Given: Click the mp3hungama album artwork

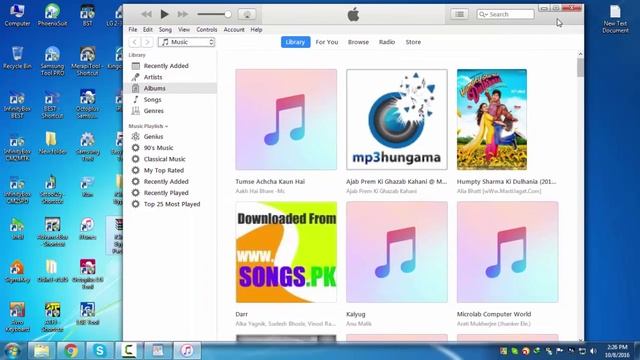Looking at the screenshot, I should click(x=397, y=120).
